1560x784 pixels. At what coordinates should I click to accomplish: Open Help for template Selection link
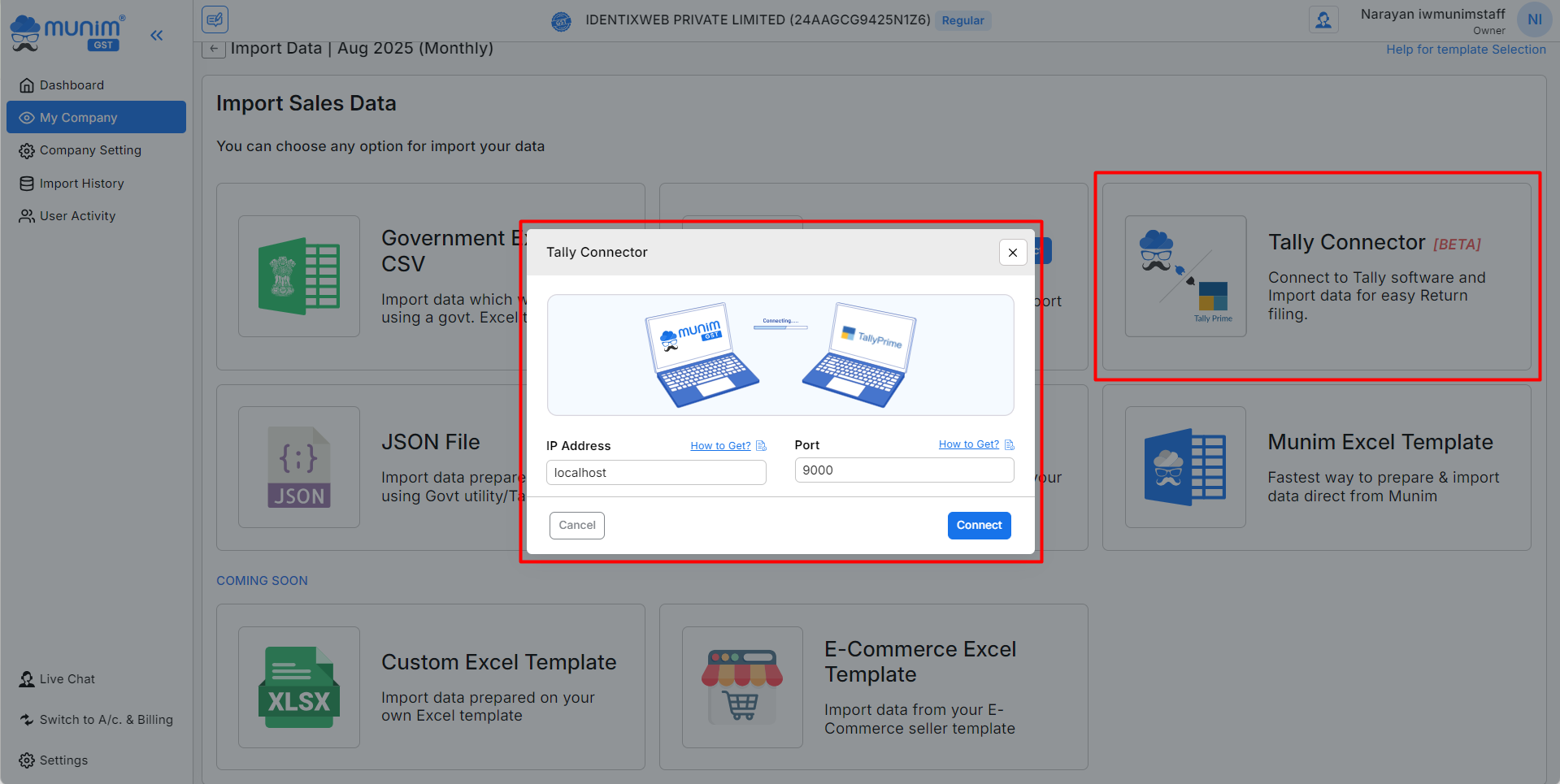[x=1466, y=50]
